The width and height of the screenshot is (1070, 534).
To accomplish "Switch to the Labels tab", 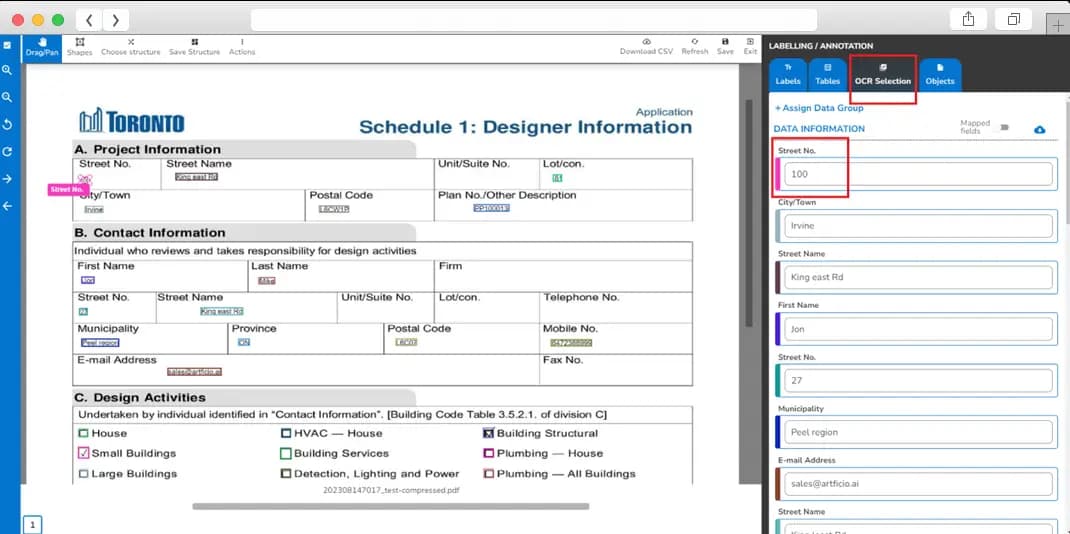I will pyautogui.click(x=788, y=75).
